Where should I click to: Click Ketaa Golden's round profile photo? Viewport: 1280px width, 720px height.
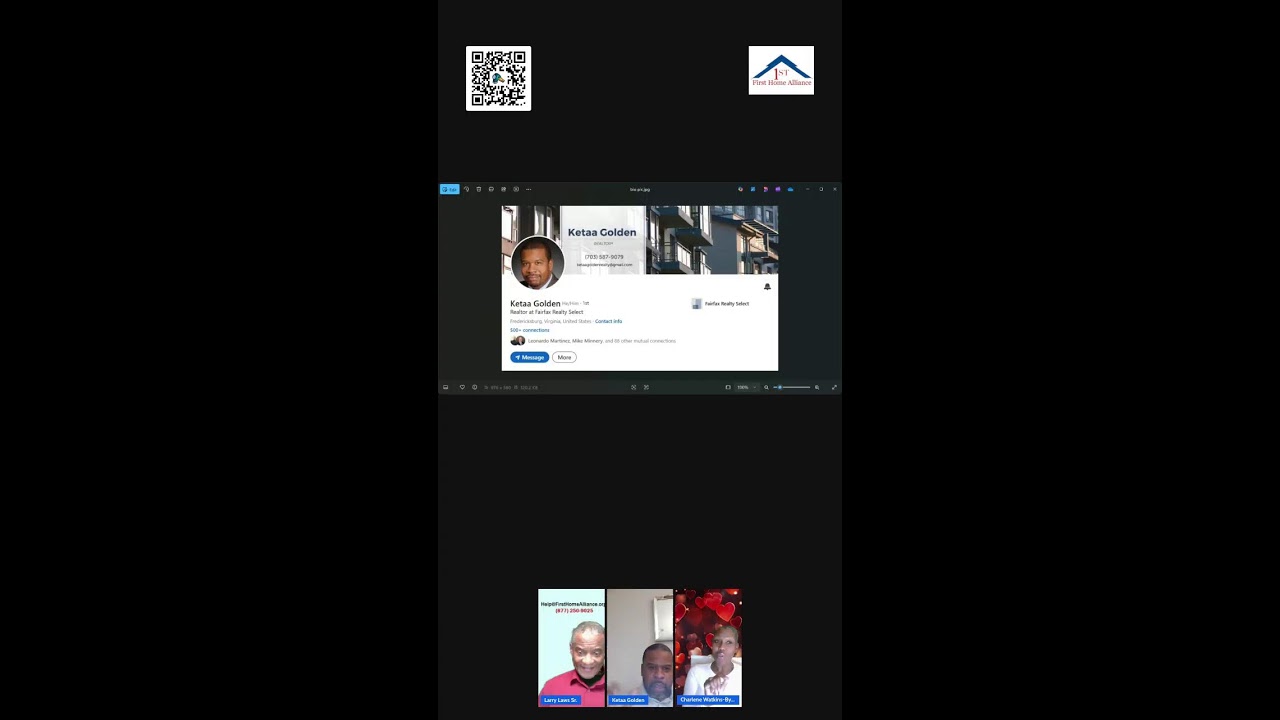coord(537,262)
